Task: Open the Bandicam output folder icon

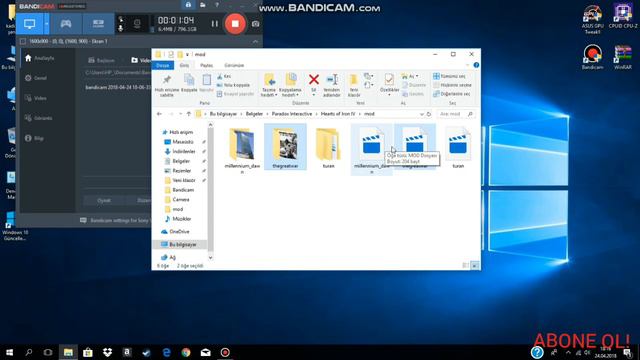Action: click(202, 5)
